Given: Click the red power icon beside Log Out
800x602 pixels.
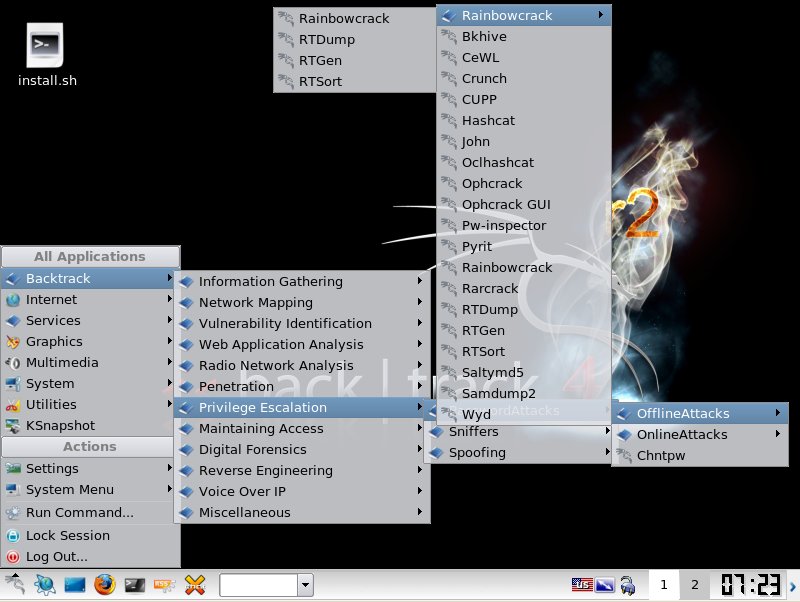Looking at the screenshot, I should pos(13,557).
